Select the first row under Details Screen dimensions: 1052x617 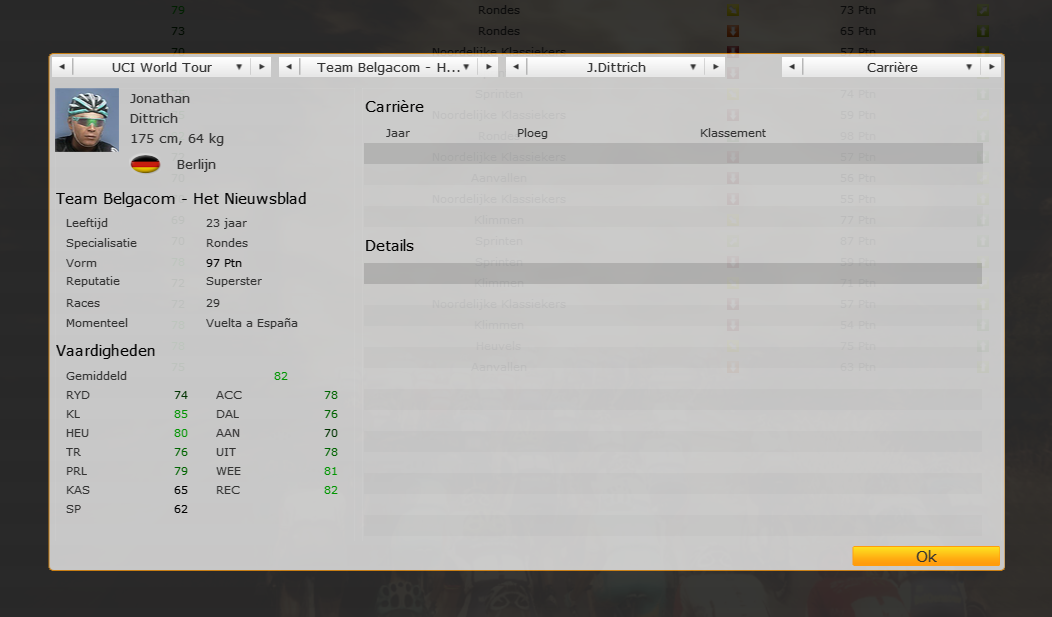672,273
